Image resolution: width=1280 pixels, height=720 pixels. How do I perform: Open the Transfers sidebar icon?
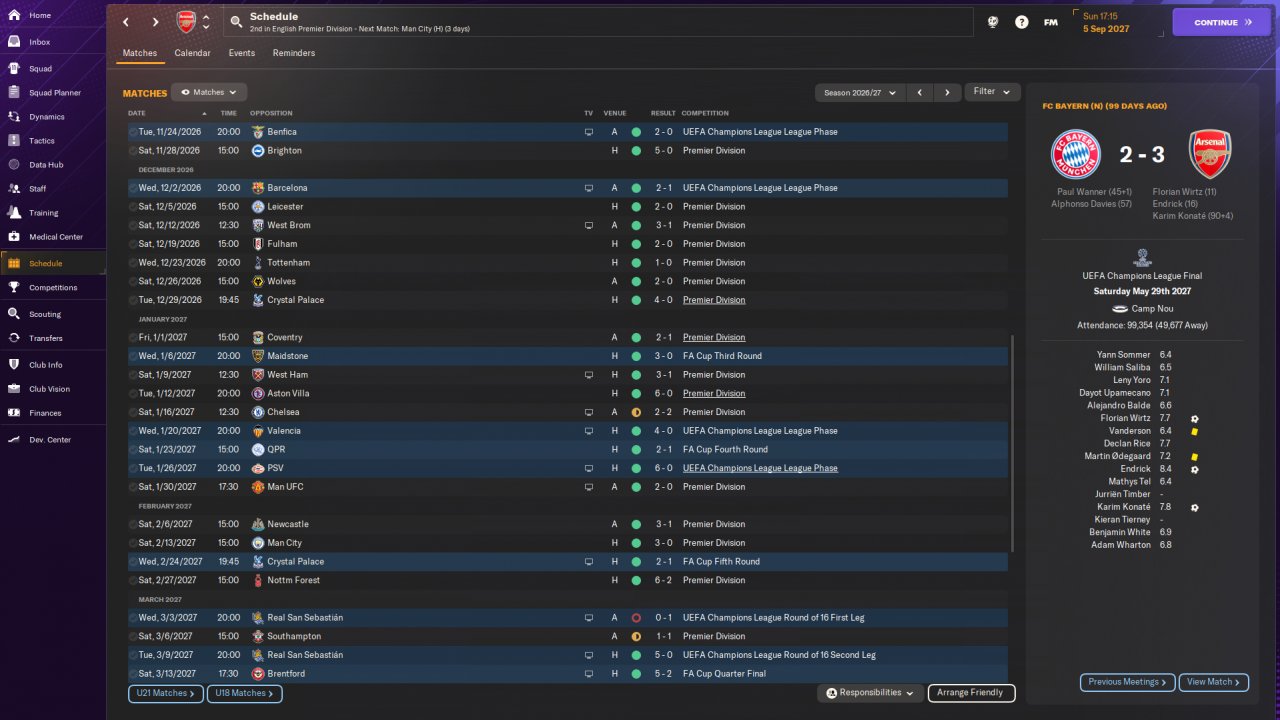click(x=14, y=338)
